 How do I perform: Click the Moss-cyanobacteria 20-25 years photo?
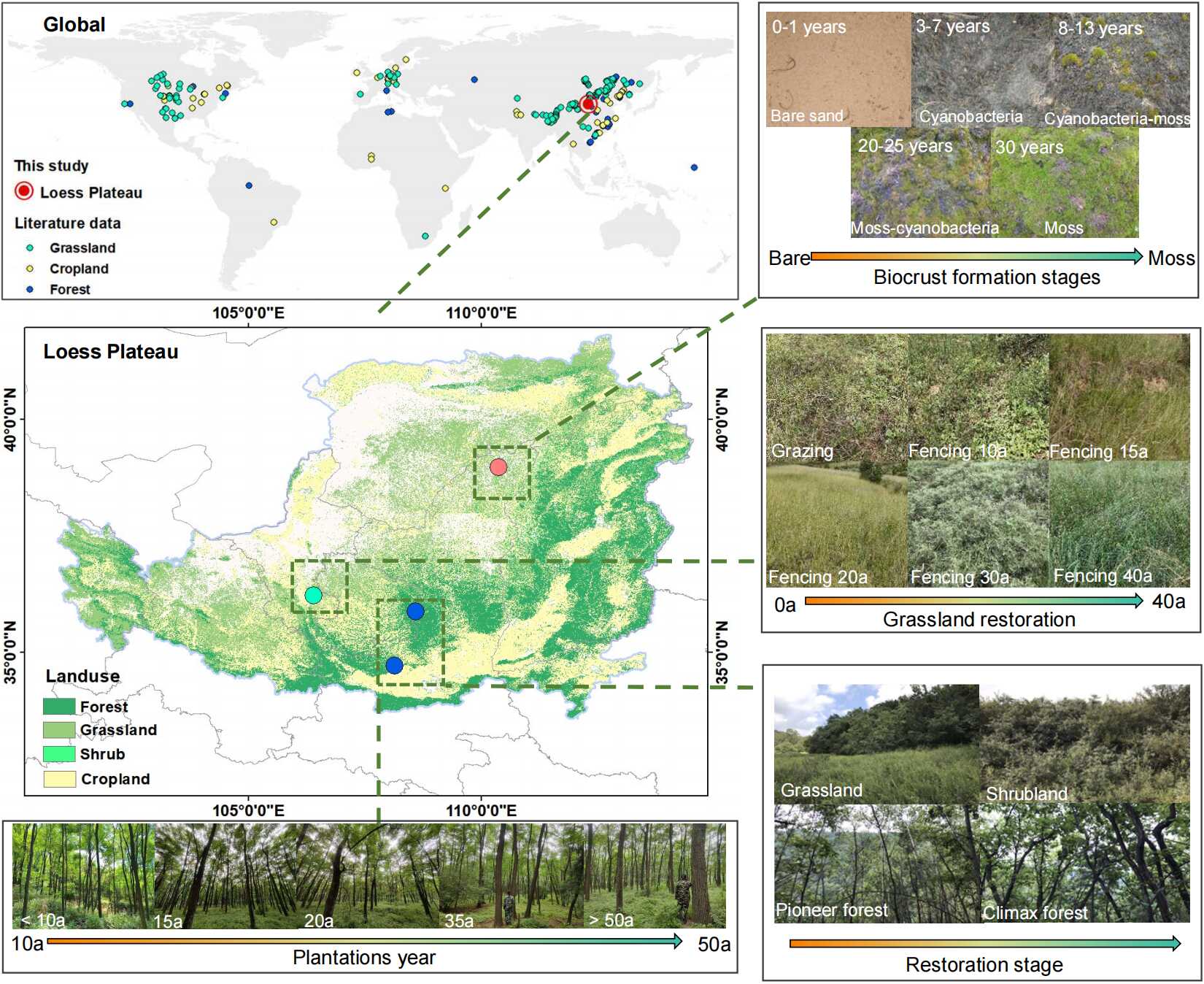click(921, 182)
